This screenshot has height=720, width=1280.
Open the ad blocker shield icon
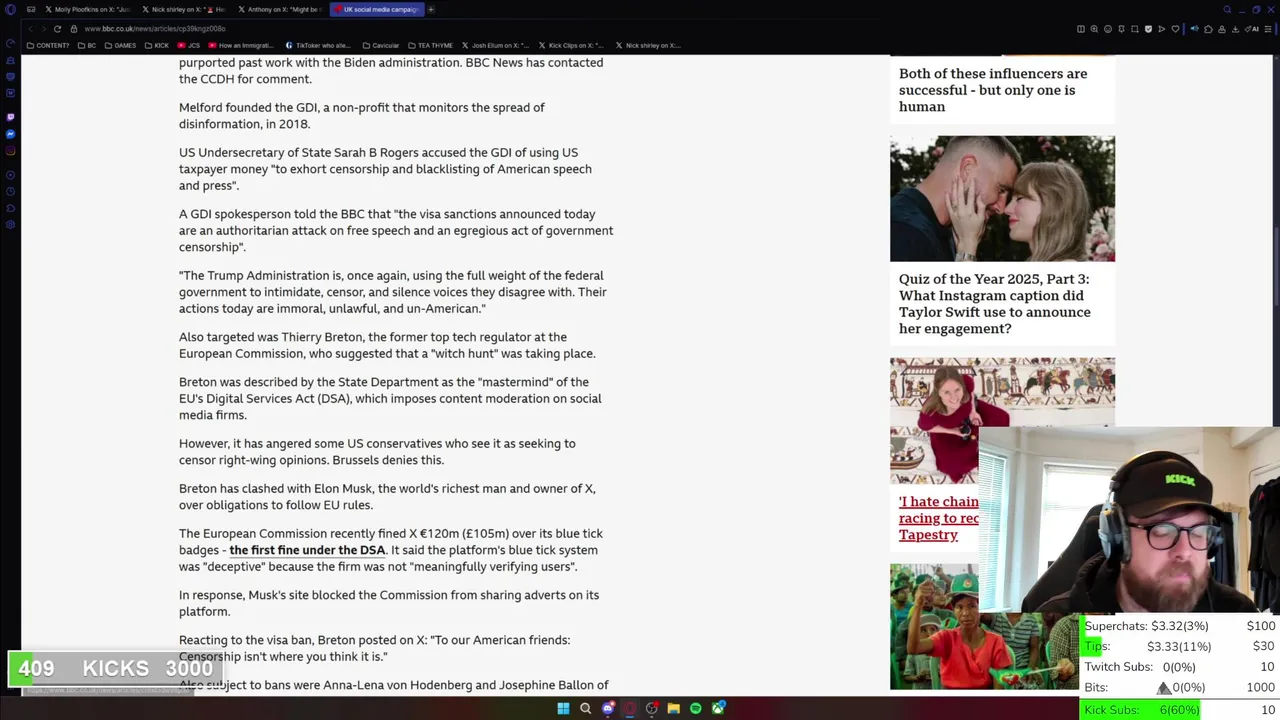click(1148, 29)
